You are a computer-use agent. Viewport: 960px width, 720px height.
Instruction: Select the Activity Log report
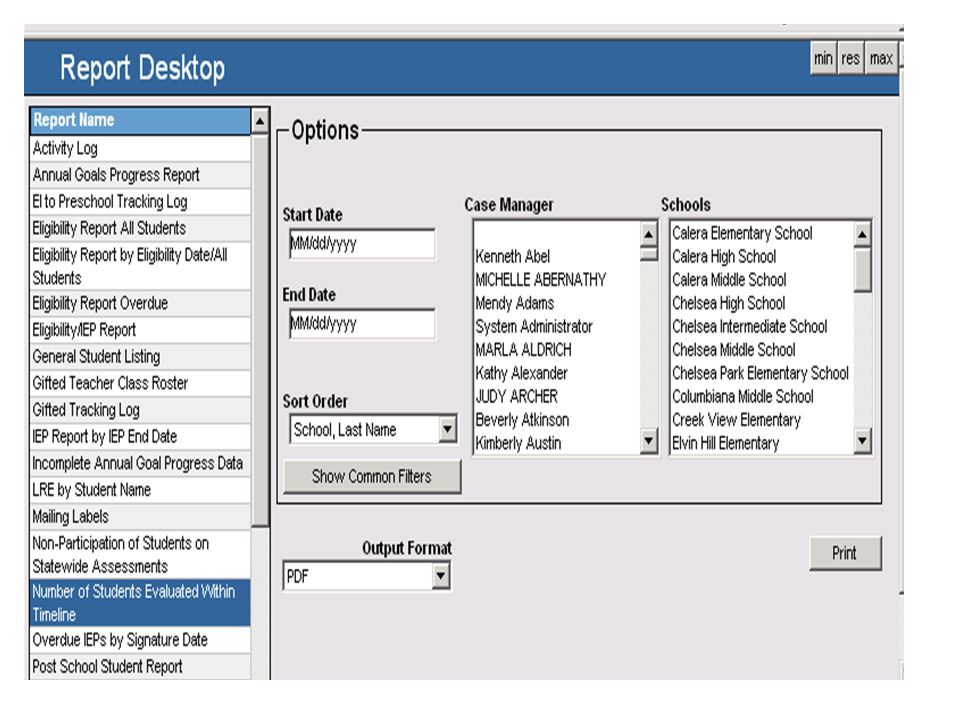(x=140, y=148)
